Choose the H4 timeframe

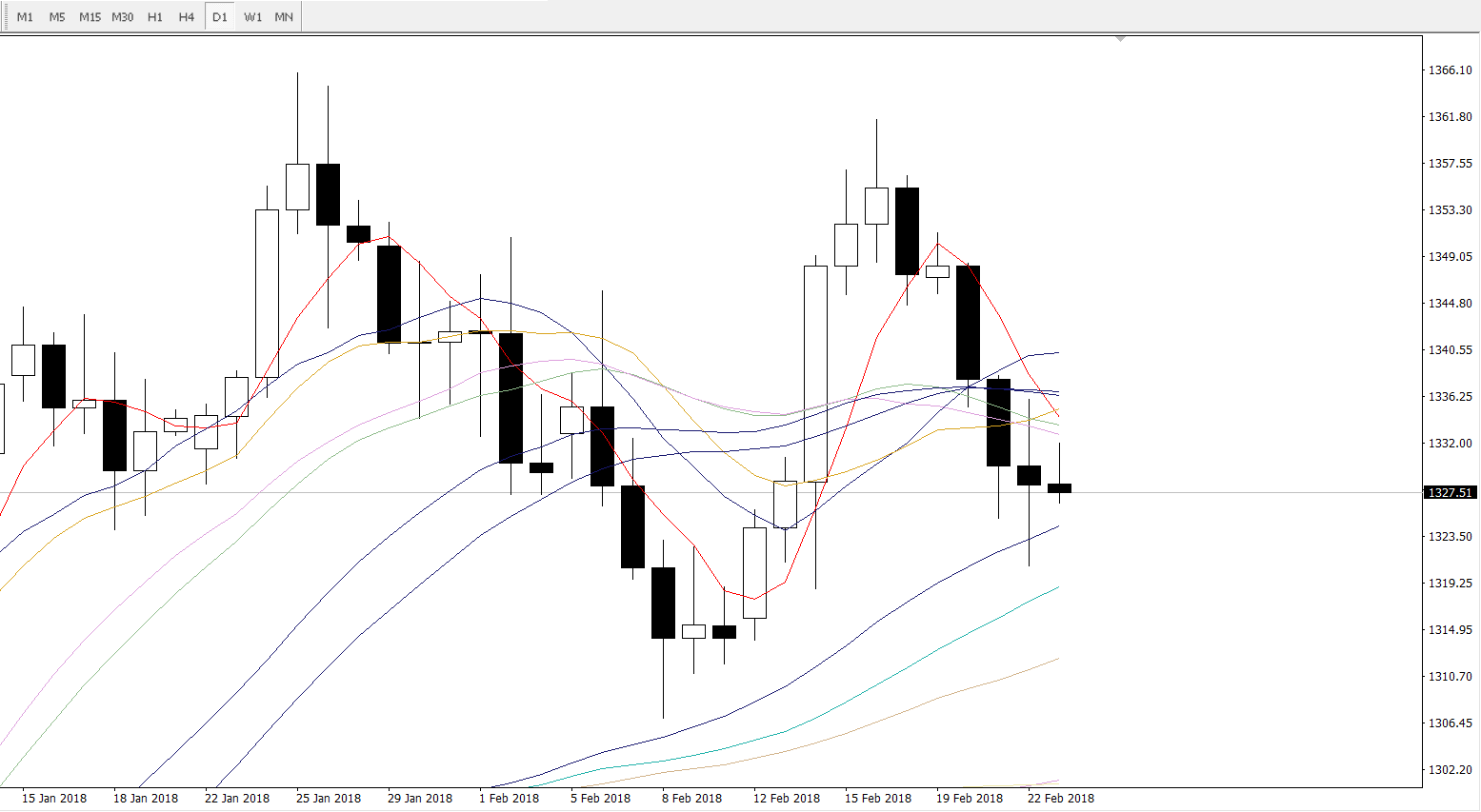coord(187,17)
